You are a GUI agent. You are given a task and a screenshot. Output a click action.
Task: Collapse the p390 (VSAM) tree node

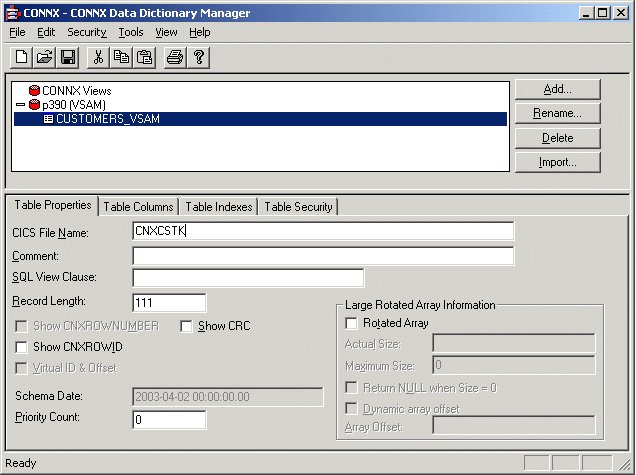(x=20, y=105)
